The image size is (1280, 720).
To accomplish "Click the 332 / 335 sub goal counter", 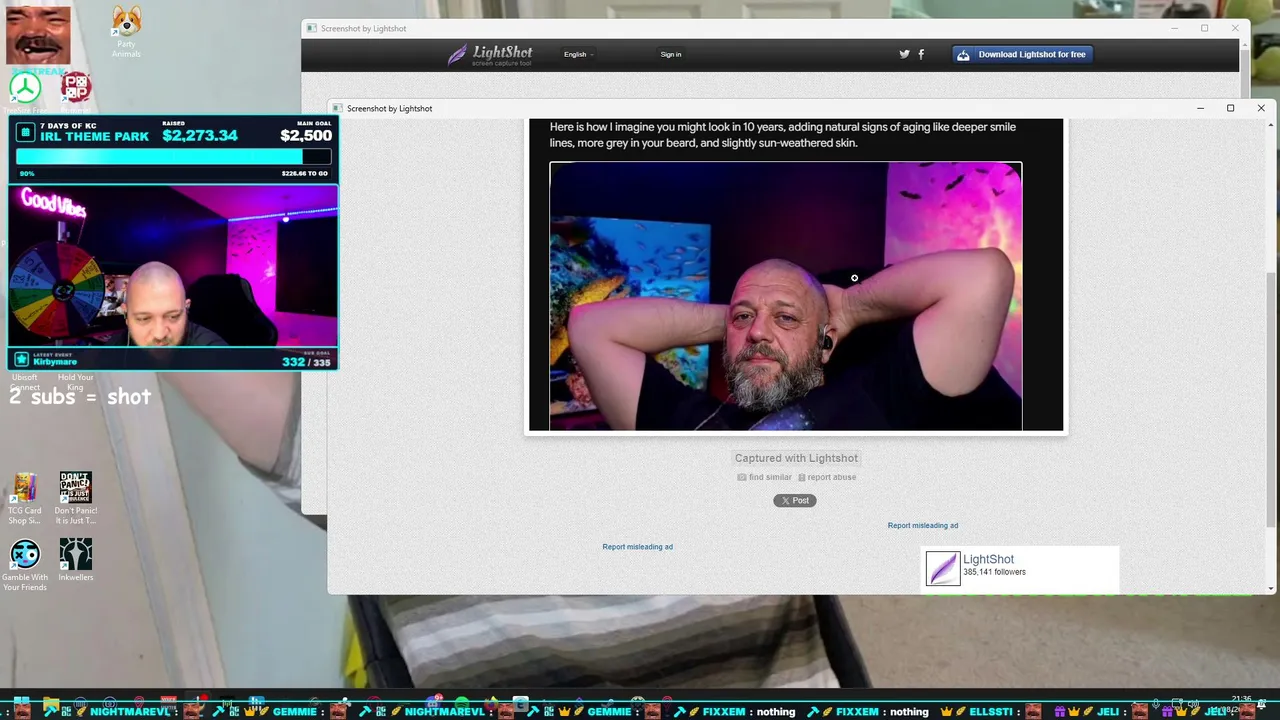I will point(306,362).
